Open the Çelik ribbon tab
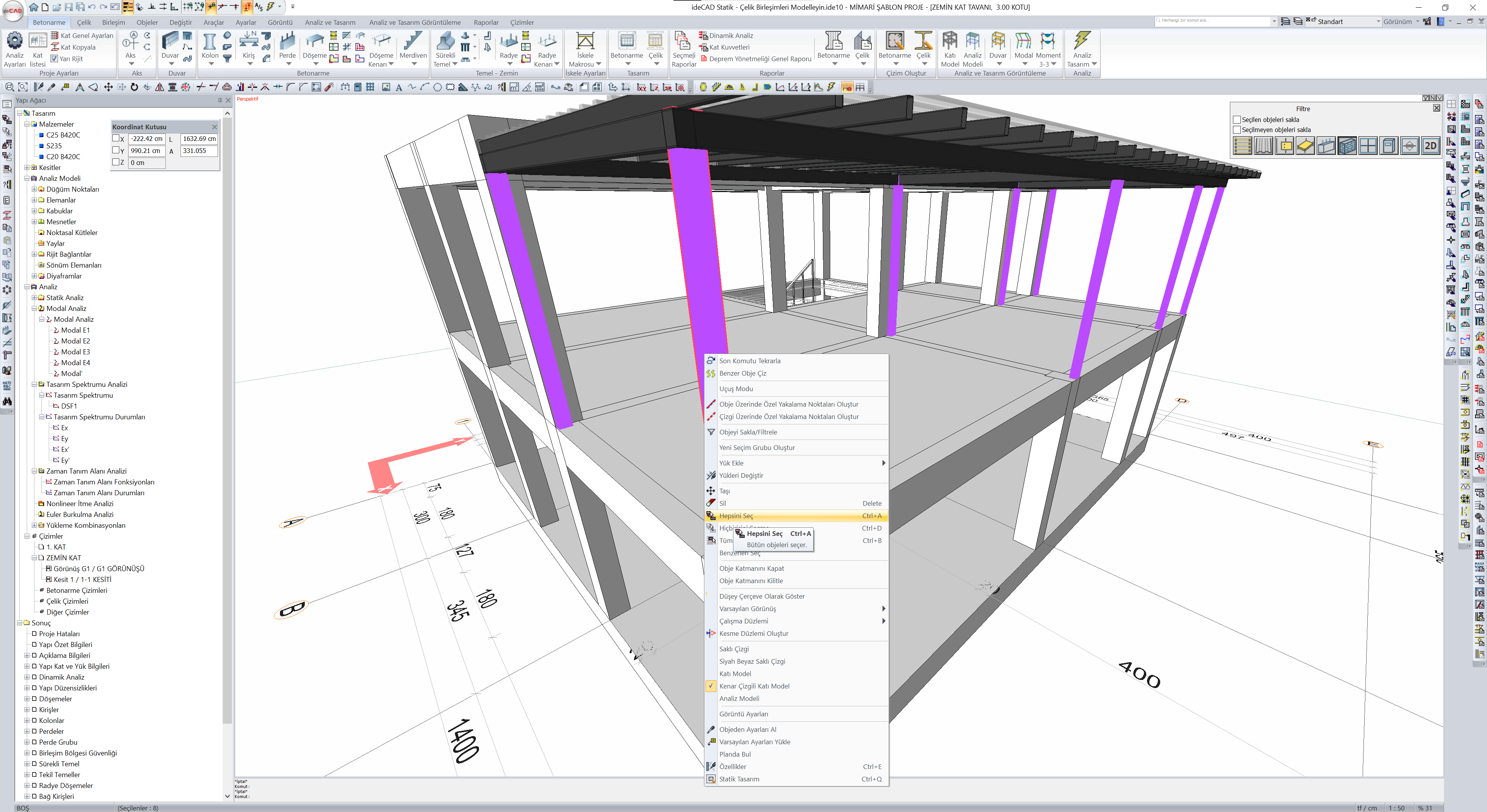 [84, 22]
